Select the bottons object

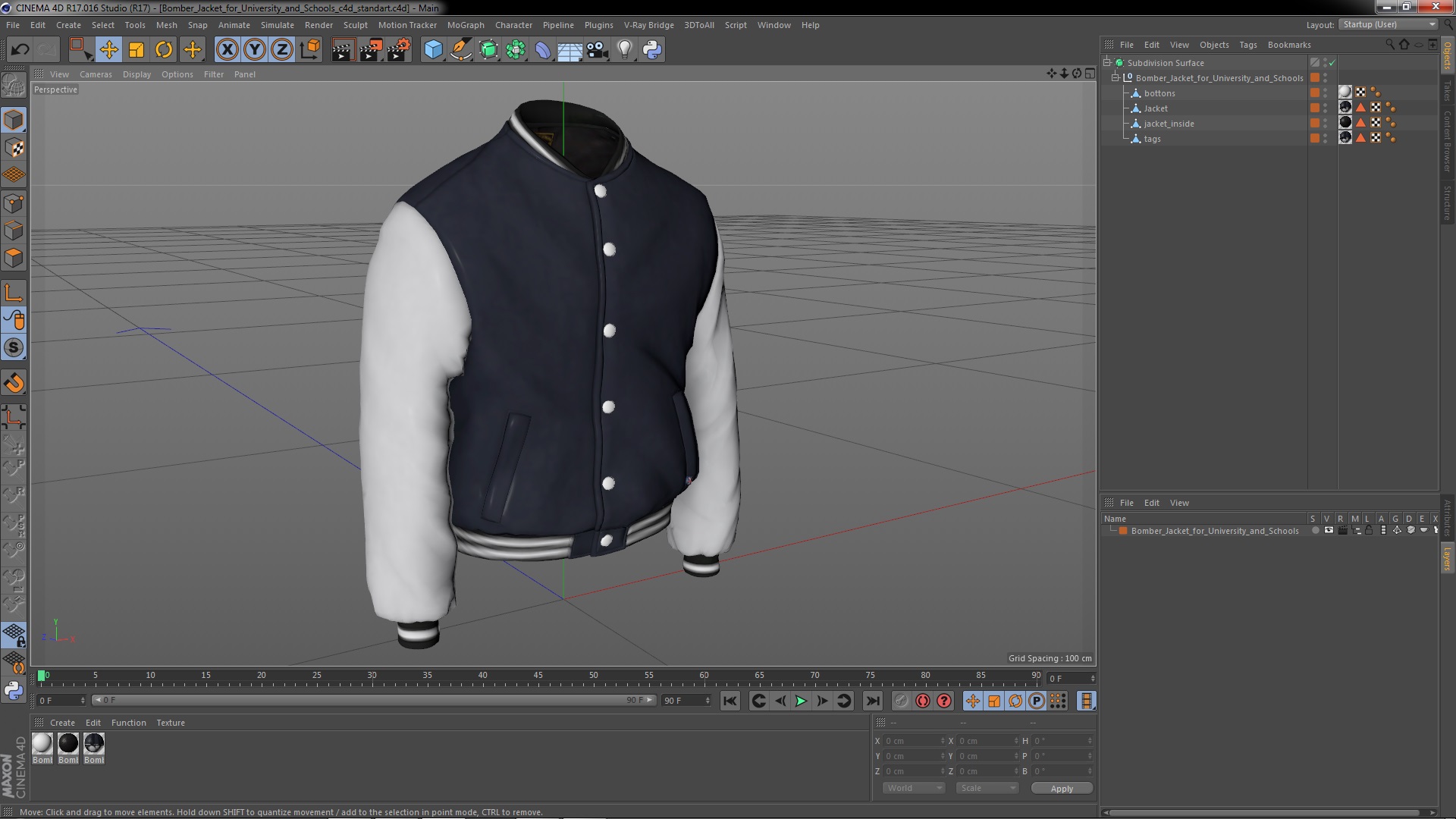click(1159, 93)
